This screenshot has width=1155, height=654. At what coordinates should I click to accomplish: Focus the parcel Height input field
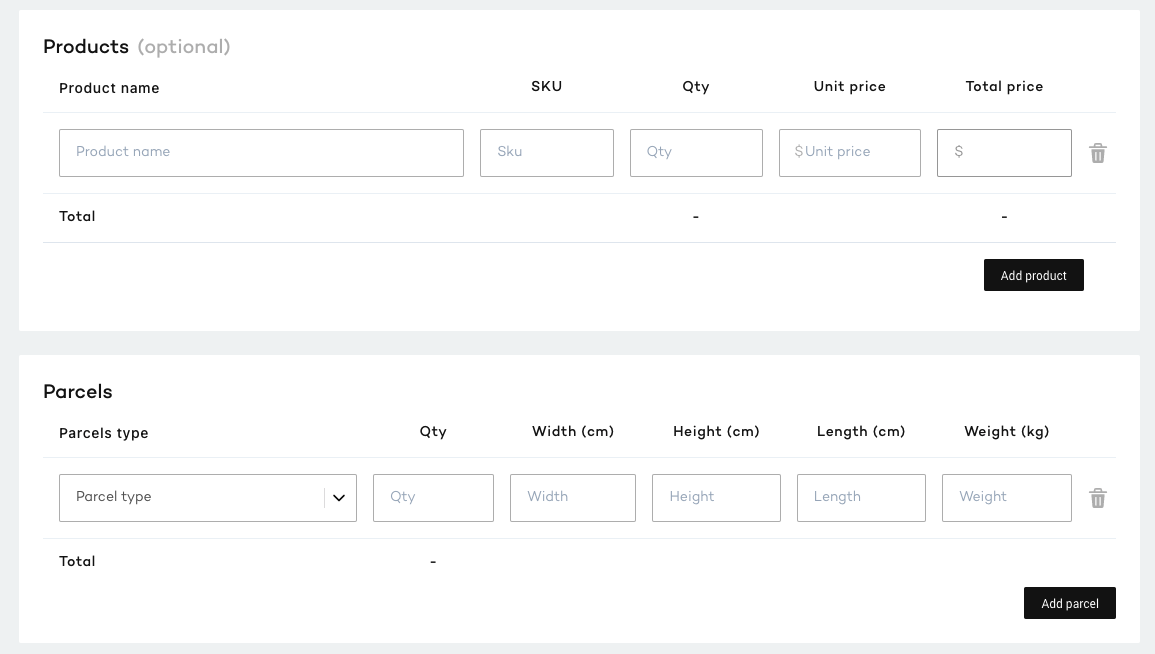pos(716,498)
